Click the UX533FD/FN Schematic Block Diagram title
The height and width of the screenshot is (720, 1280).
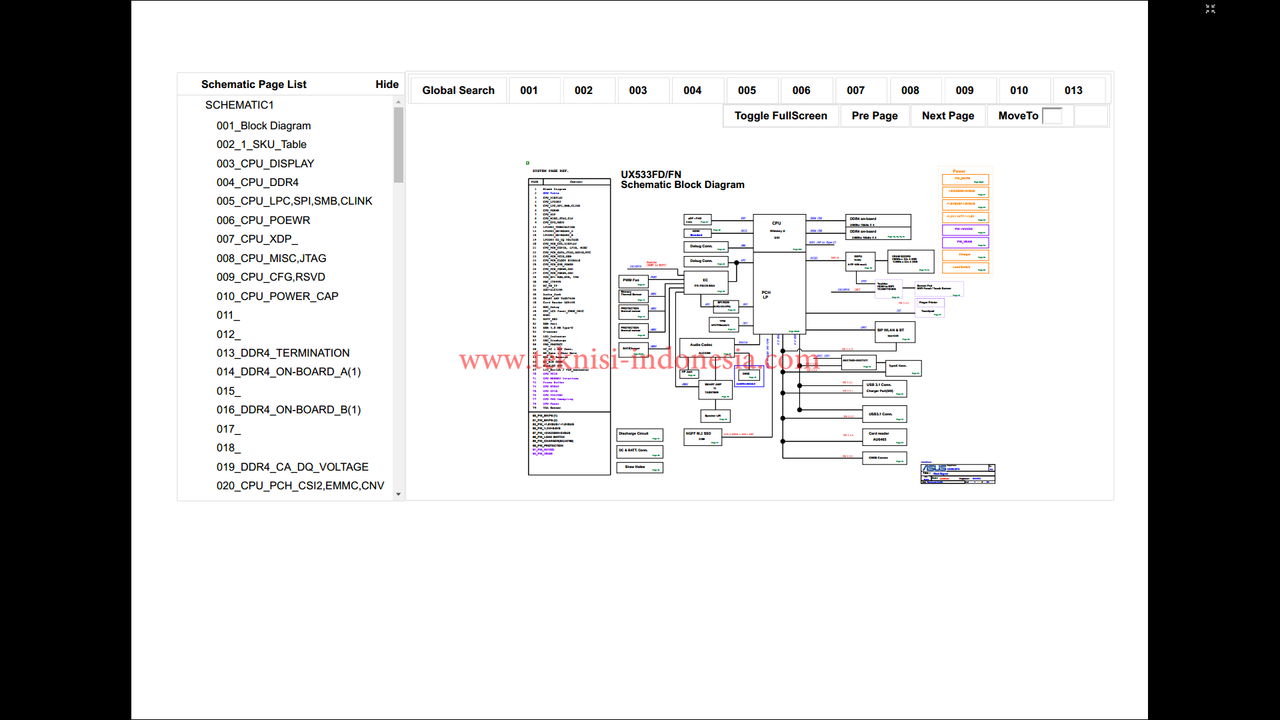click(x=683, y=179)
